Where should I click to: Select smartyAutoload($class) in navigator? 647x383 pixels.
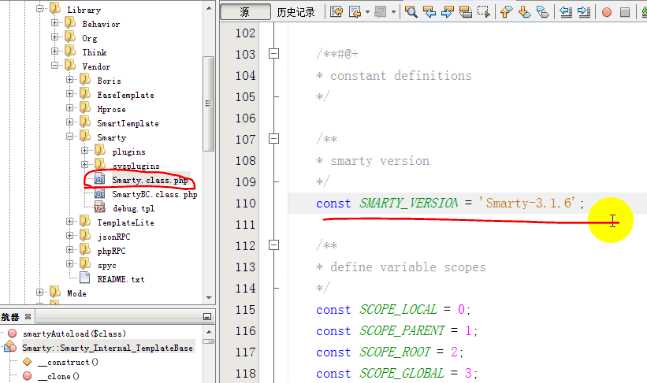click(75, 333)
